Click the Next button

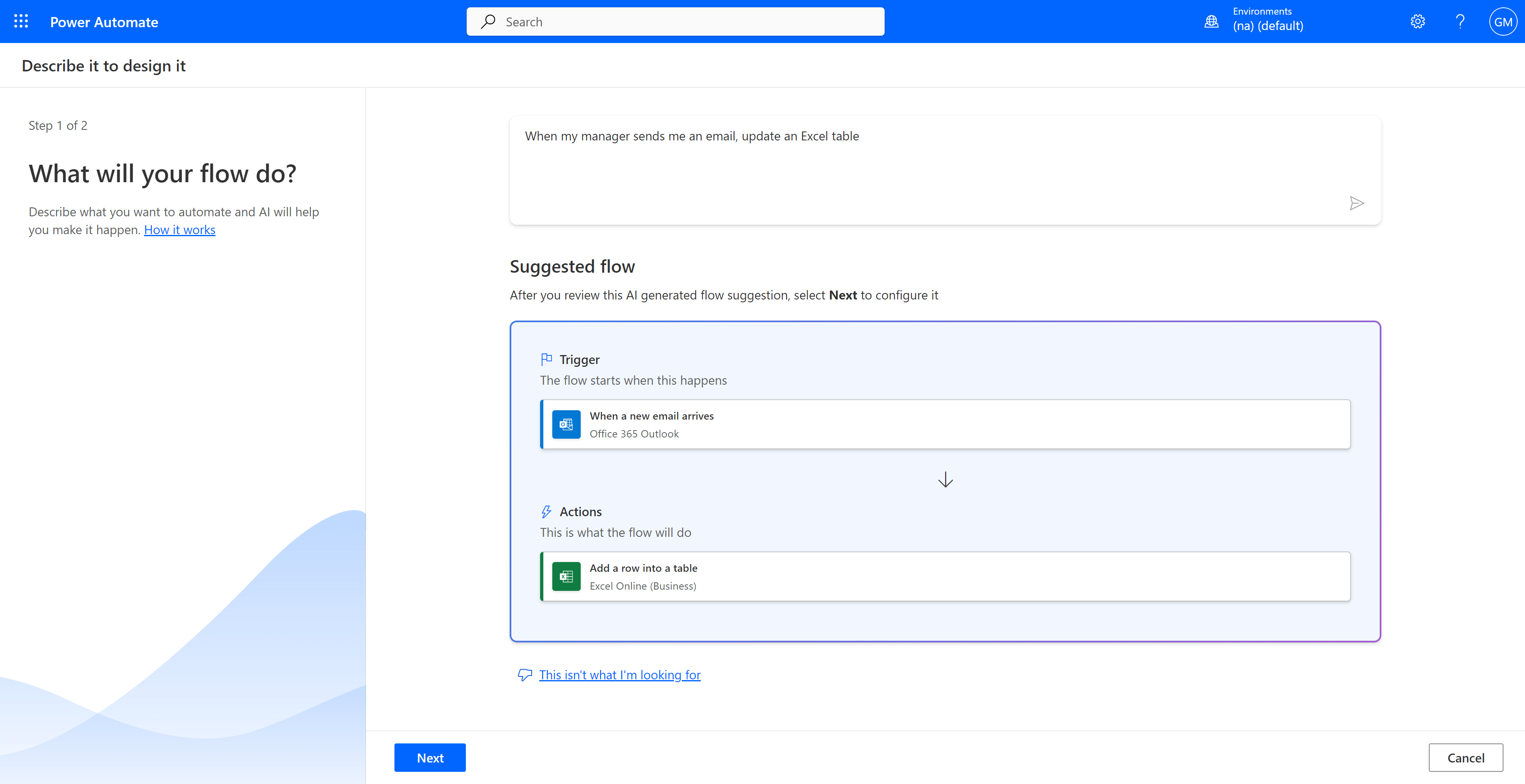[430, 758]
